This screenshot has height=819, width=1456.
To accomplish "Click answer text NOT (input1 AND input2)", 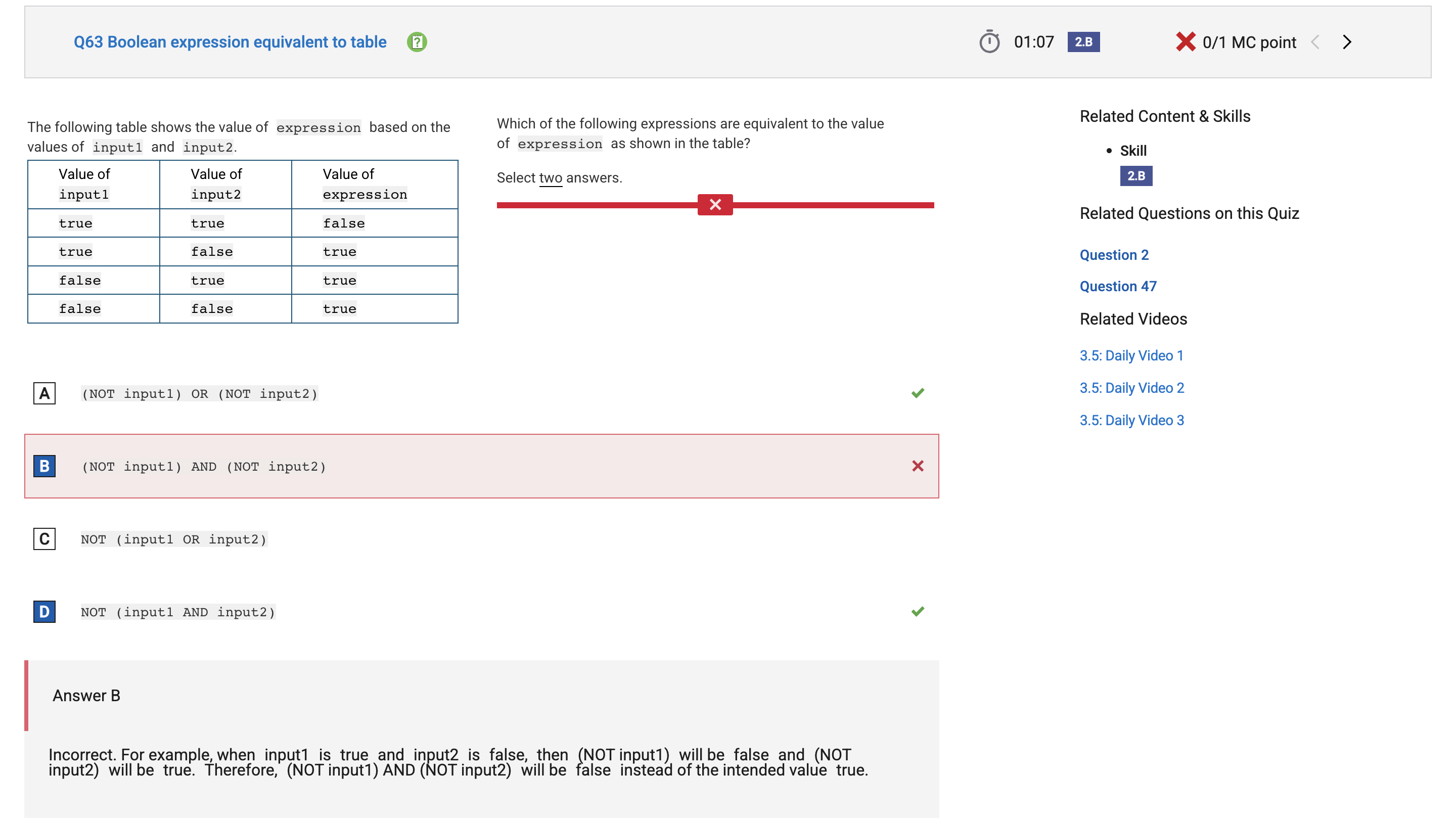I will pos(178,612).
